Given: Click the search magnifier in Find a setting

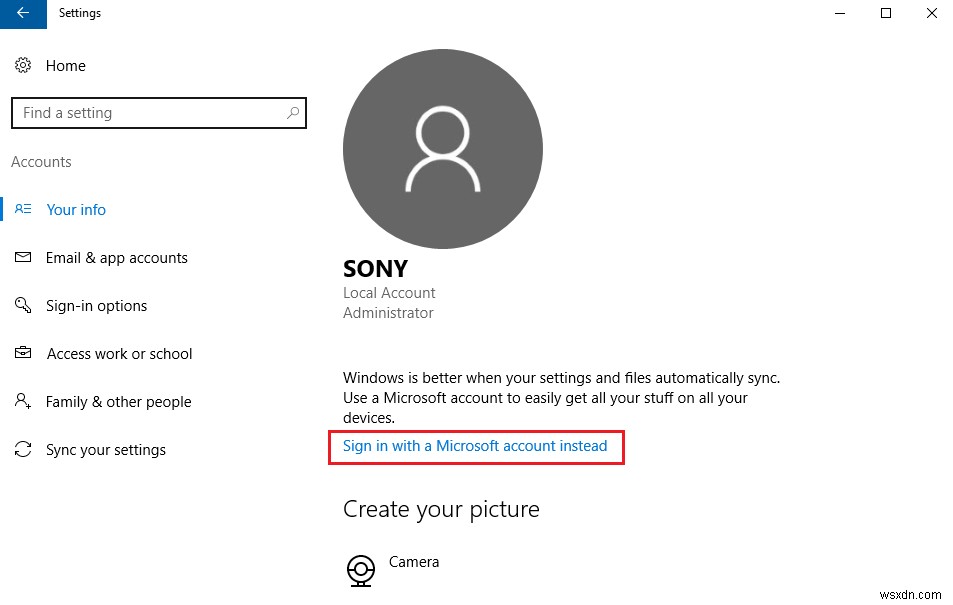Looking at the screenshot, I should pyautogui.click(x=293, y=113).
